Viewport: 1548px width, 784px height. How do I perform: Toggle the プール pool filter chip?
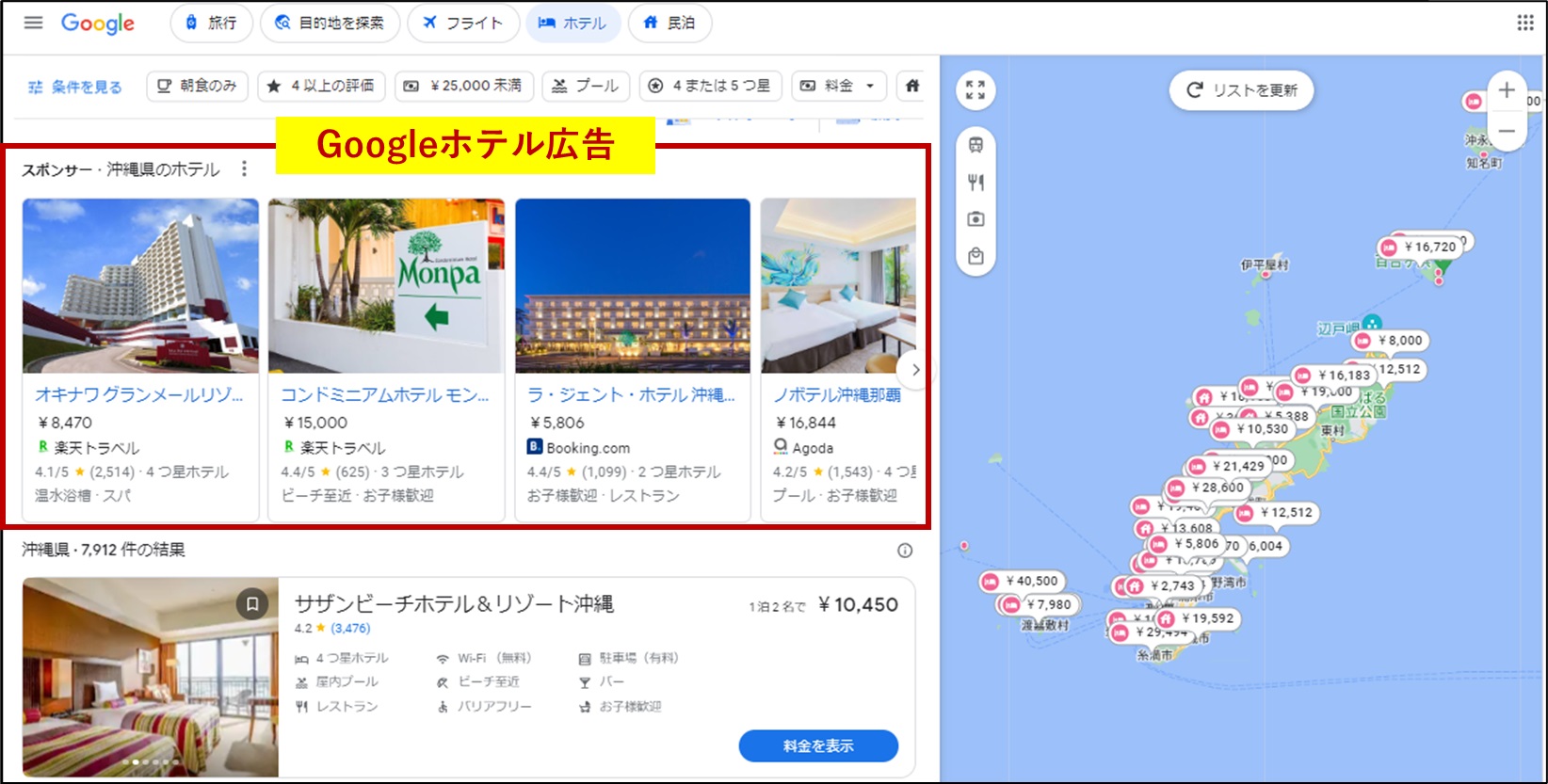[586, 86]
